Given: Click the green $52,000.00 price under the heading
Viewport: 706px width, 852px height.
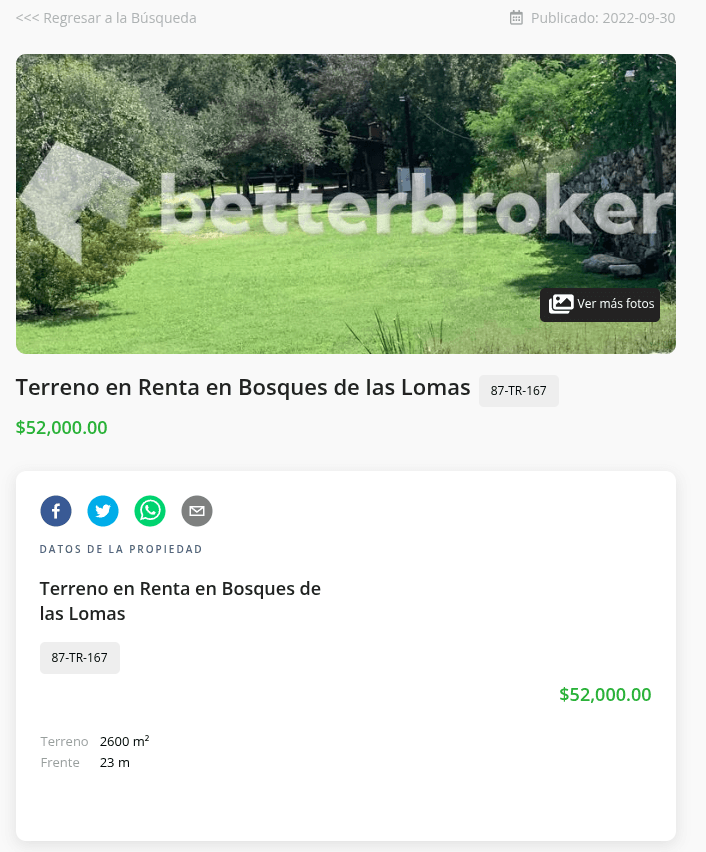Looking at the screenshot, I should (61, 428).
